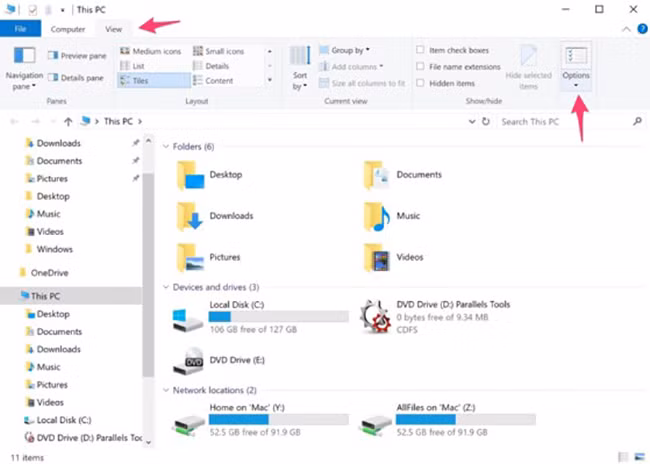
Task: Open Local Disk (C:) in navigation tree
Action: tap(58, 420)
